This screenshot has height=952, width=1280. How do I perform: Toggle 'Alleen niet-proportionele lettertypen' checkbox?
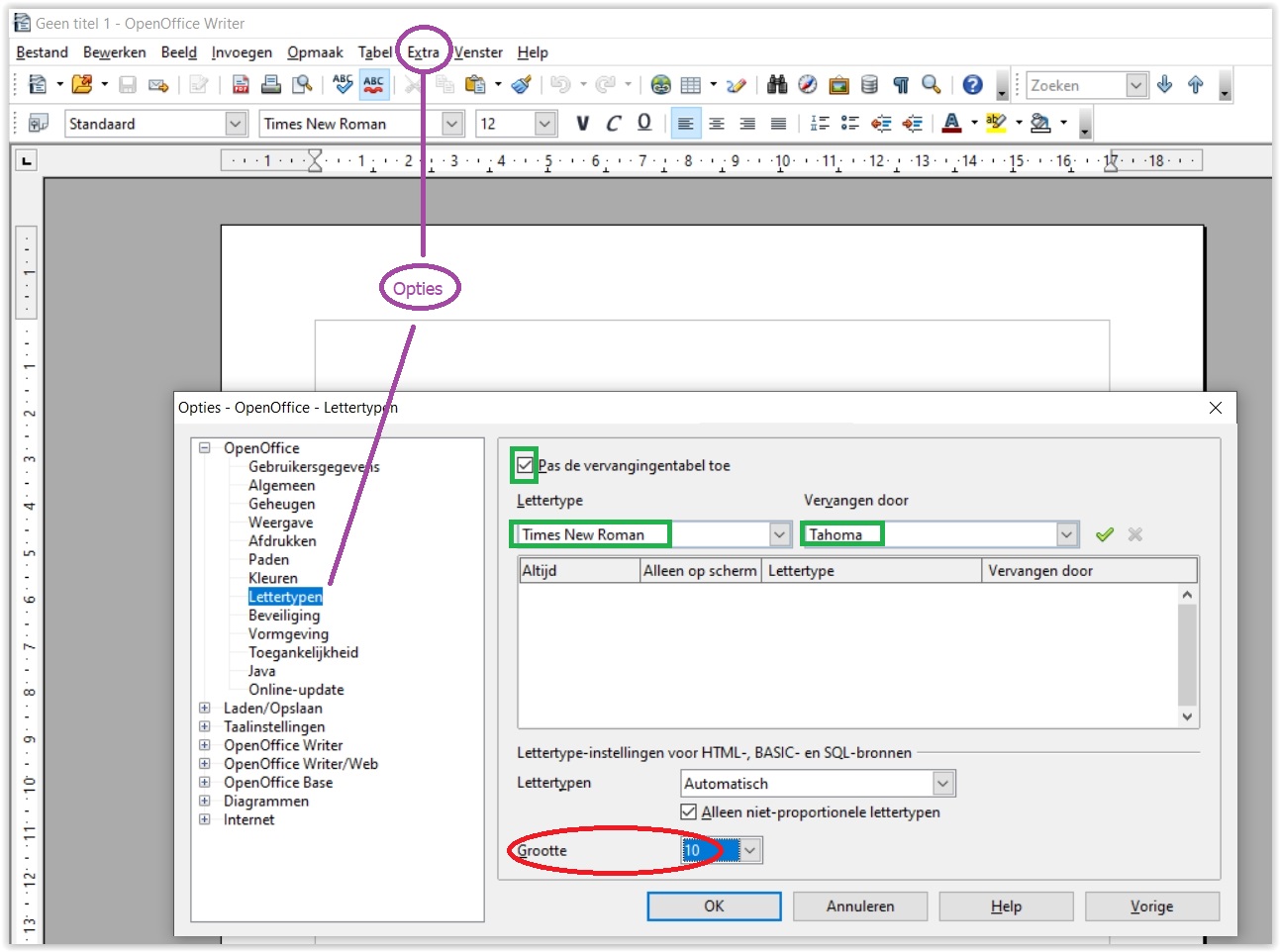click(x=689, y=812)
